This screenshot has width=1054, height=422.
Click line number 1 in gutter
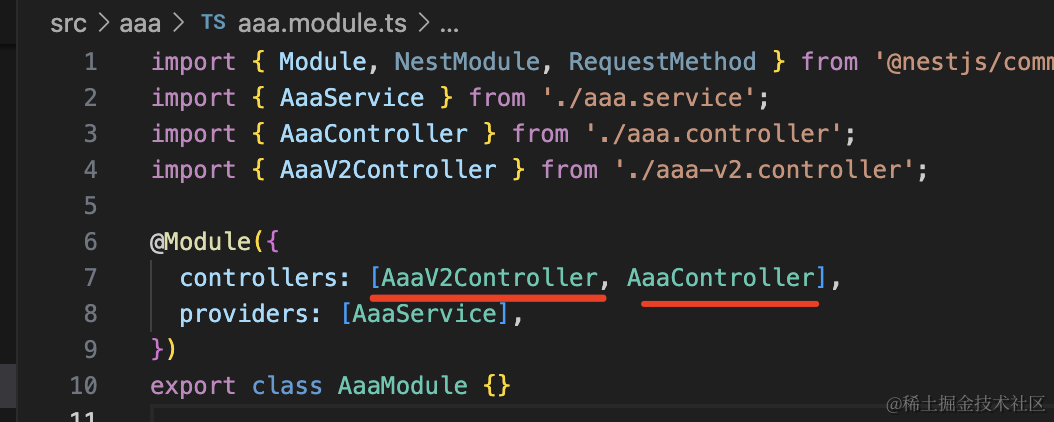[x=90, y=62]
